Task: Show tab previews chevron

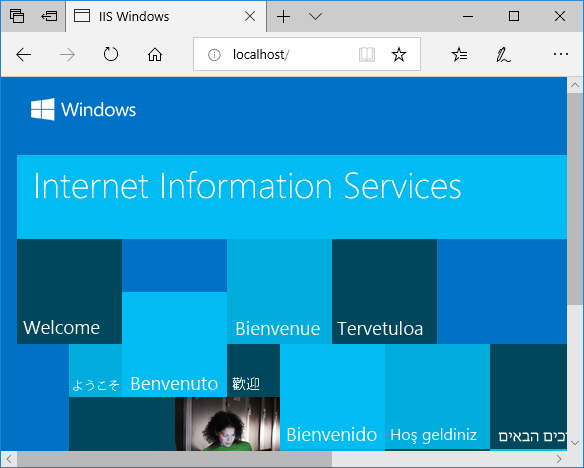Action: 315,16
